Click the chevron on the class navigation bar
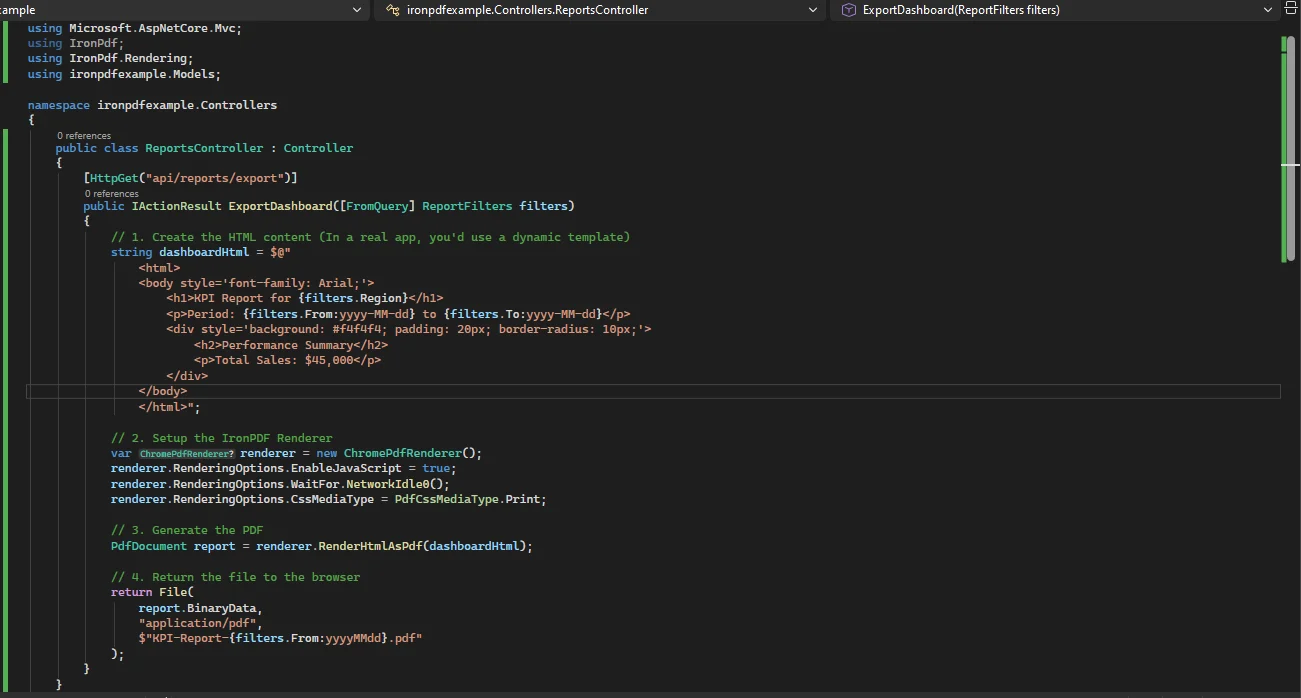The height and width of the screenshot is (698, 1301). 814,10
